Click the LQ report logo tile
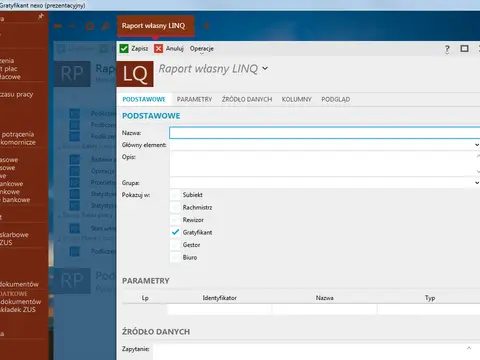Image resolution: width=480 pixels, height=360 pixels. pos(135,74)
